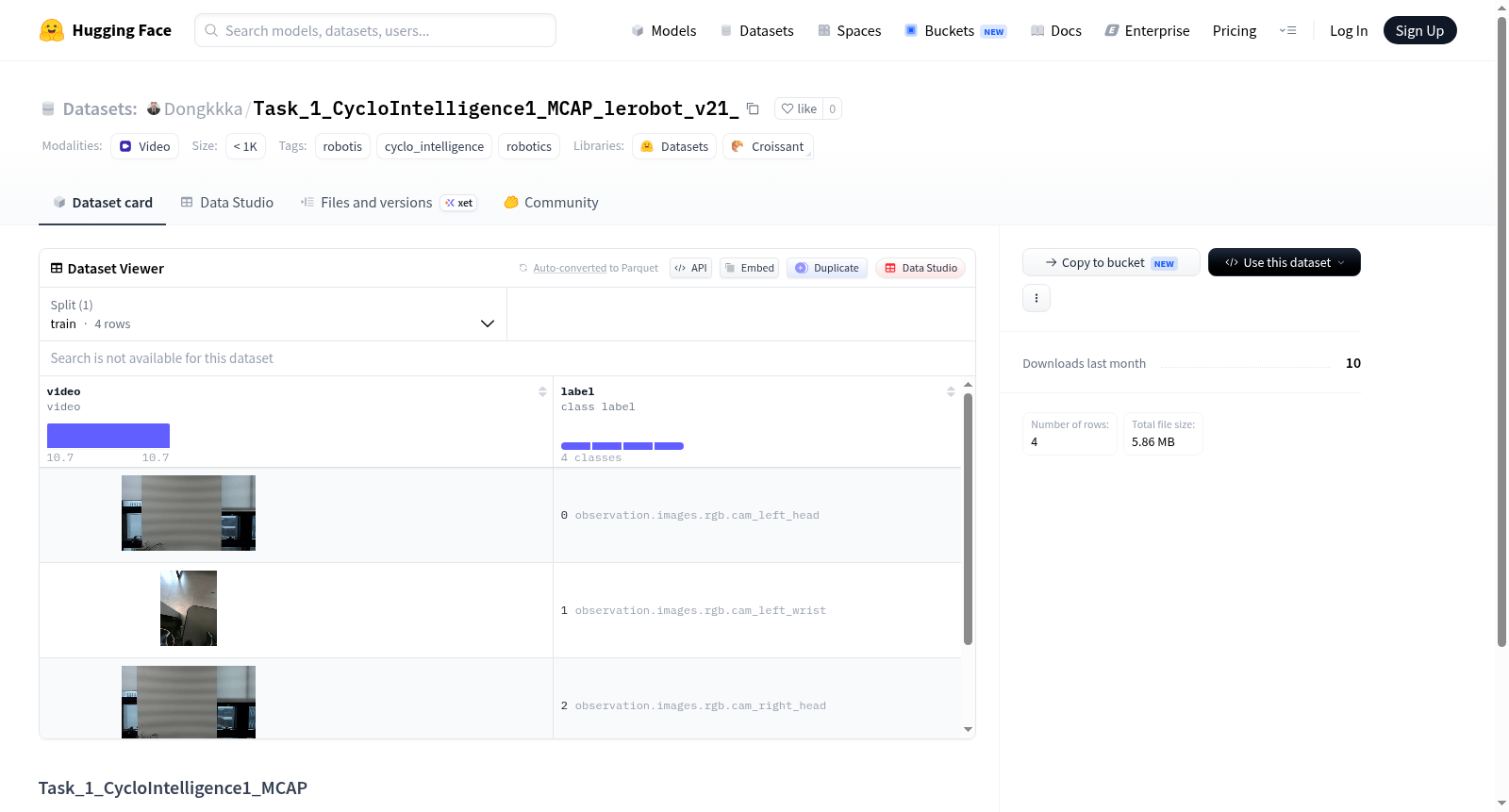Copy dataset name with the copy icon

pos(753,108)
